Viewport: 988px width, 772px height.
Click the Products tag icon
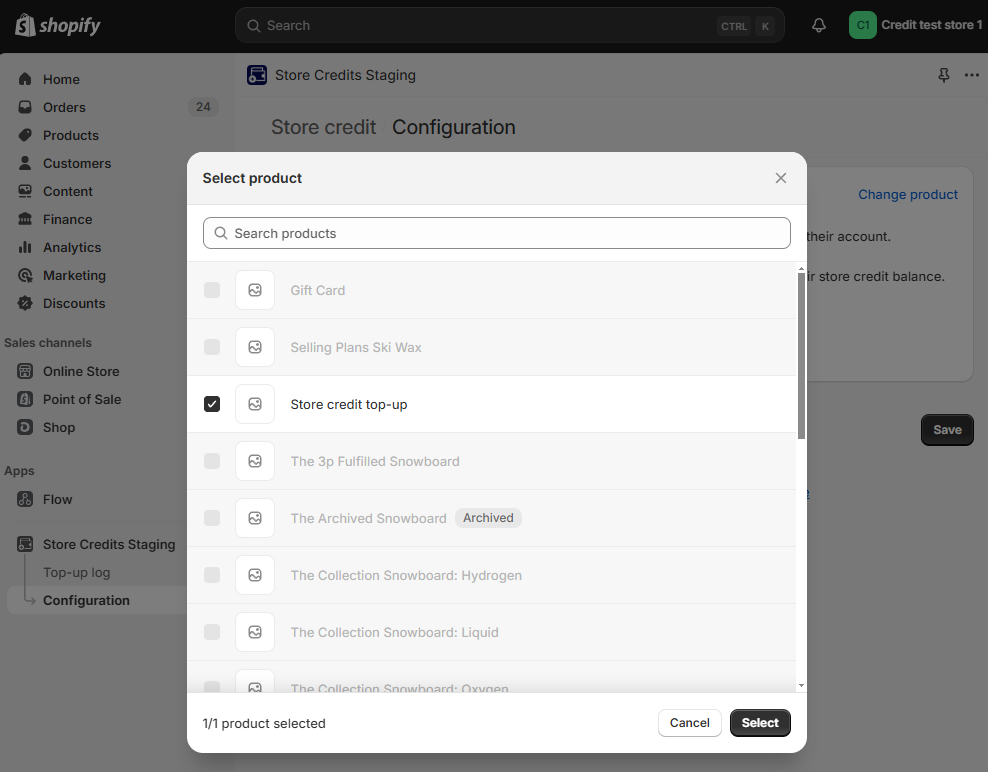(25, 135)
